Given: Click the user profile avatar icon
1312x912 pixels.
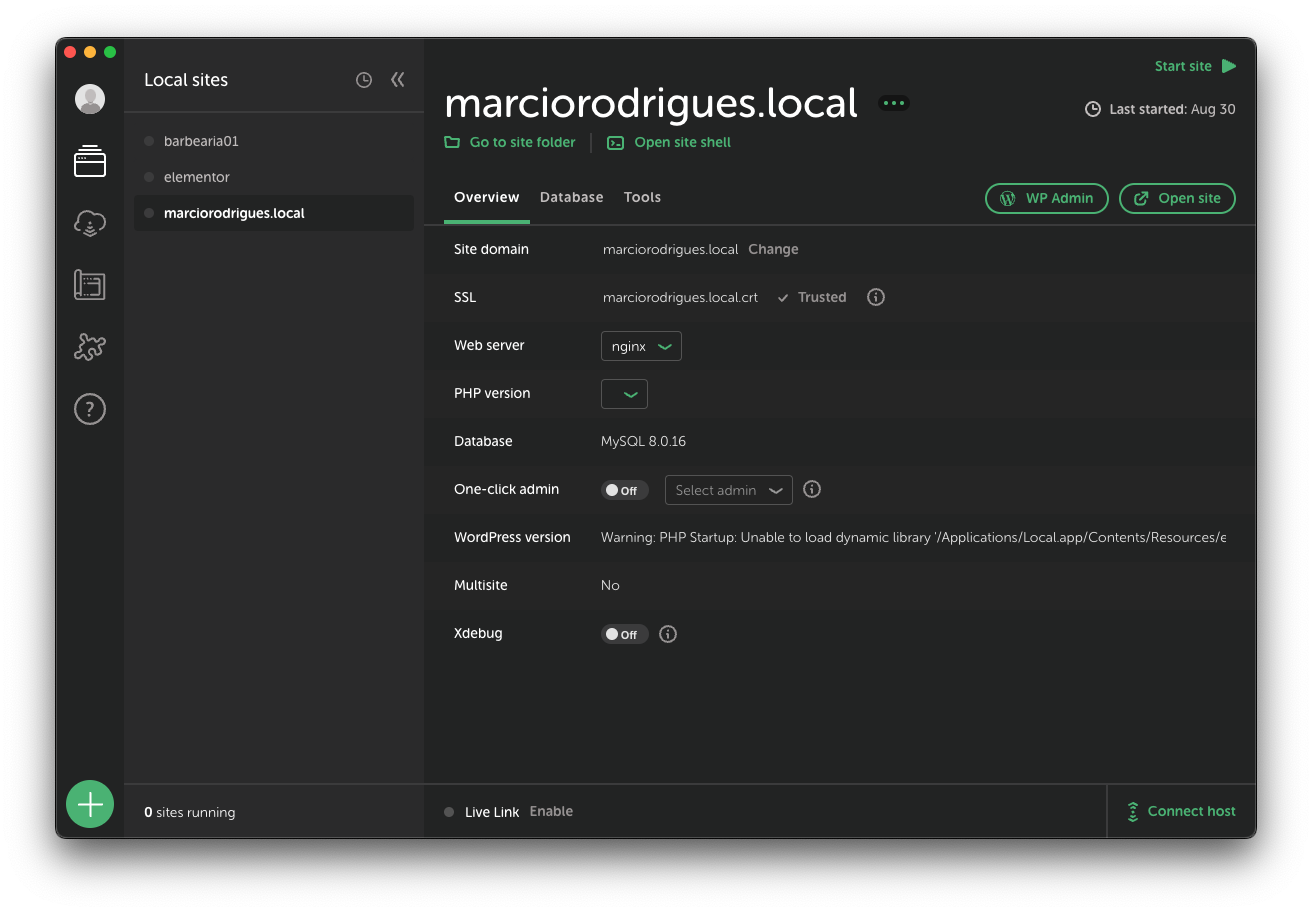Looking at the screenshot, I should click(x=89, y=98).
